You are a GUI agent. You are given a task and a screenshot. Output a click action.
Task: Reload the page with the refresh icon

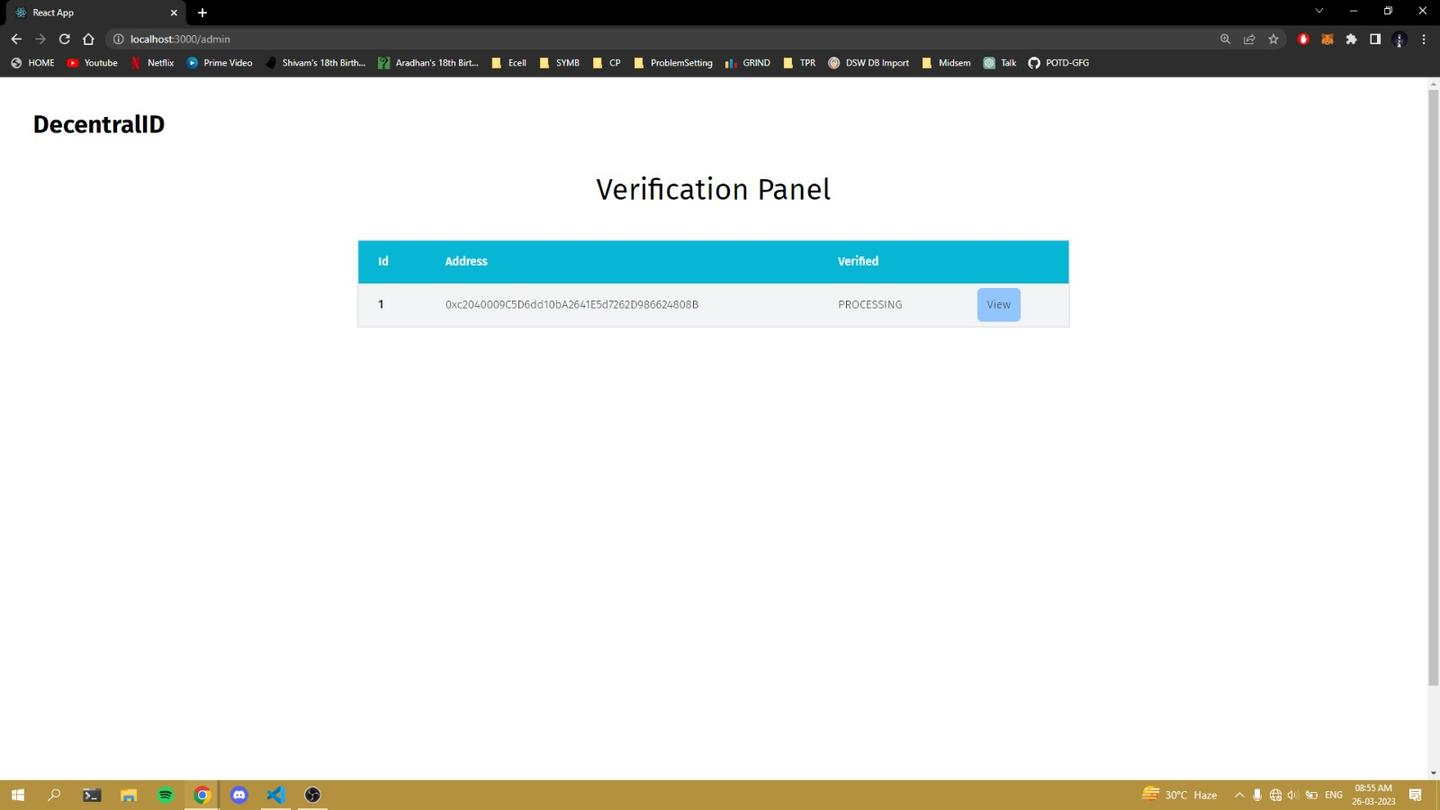(x=64, y=39)
